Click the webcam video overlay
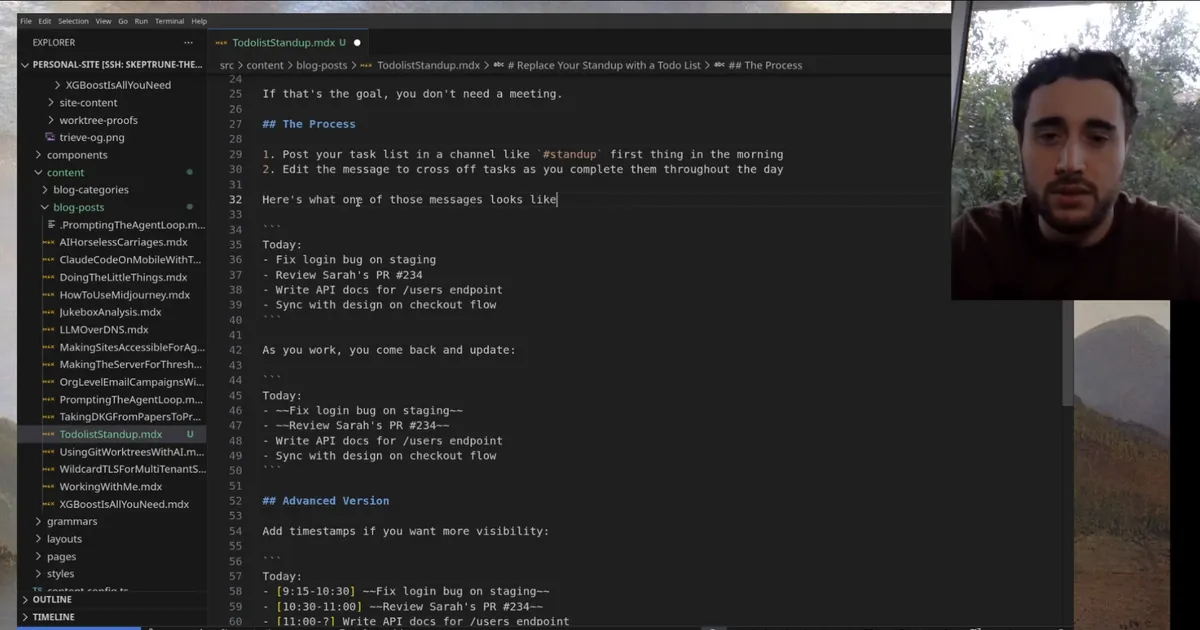The width and height of the screenshot is (1200, 630). click(x=1075, y=150)
